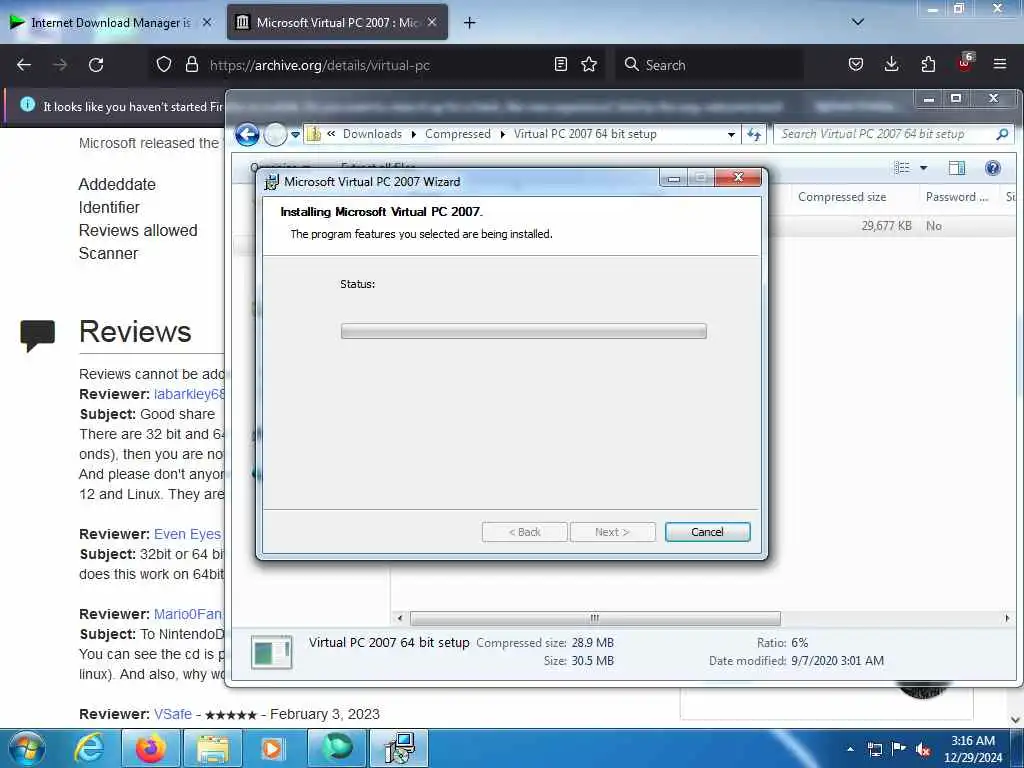Select Downloads in the Explorer breadcrumb
The image size is (1024, 768).
(372, 134)
